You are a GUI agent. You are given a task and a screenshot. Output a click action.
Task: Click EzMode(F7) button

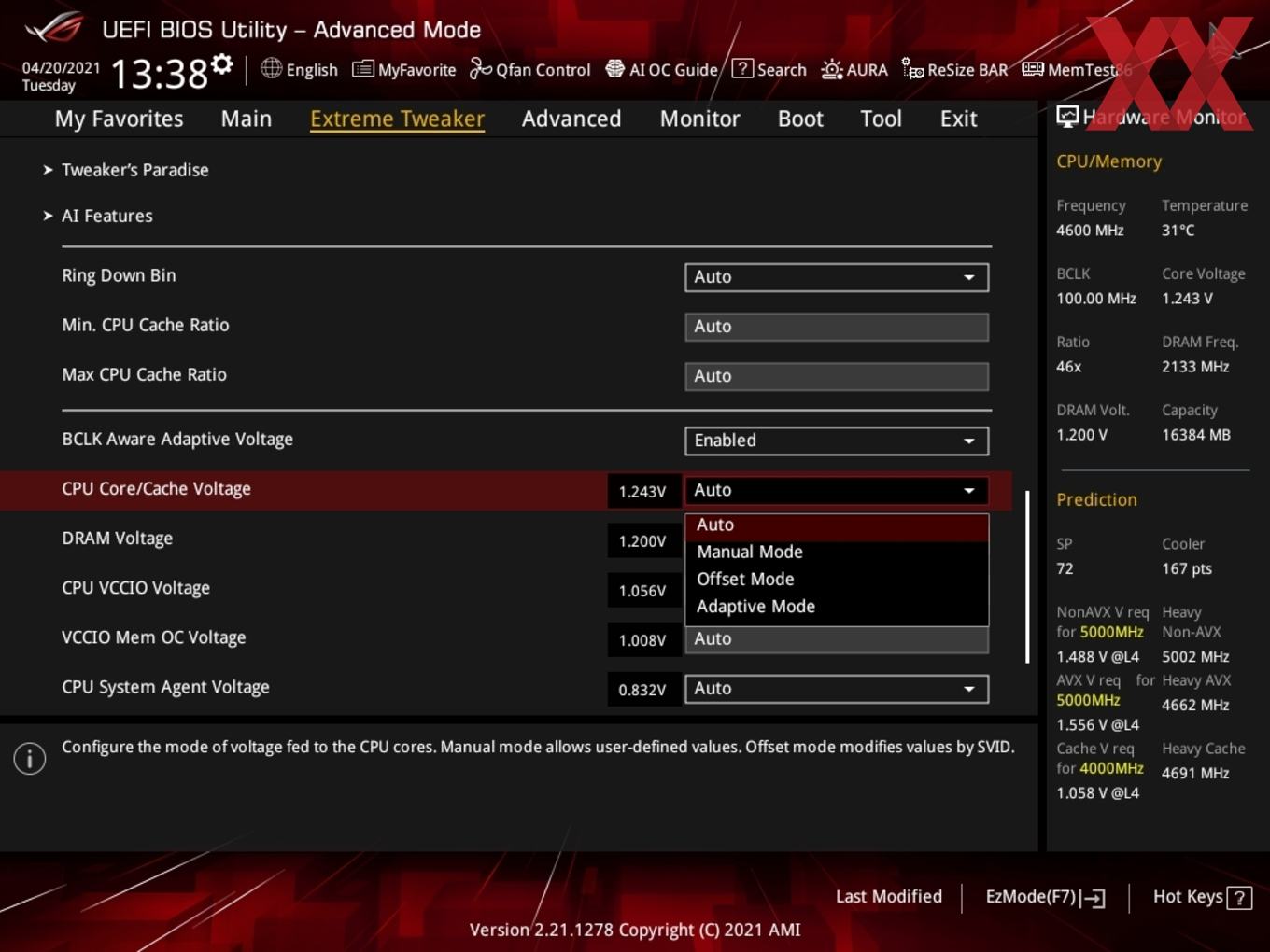[1045, 897]
